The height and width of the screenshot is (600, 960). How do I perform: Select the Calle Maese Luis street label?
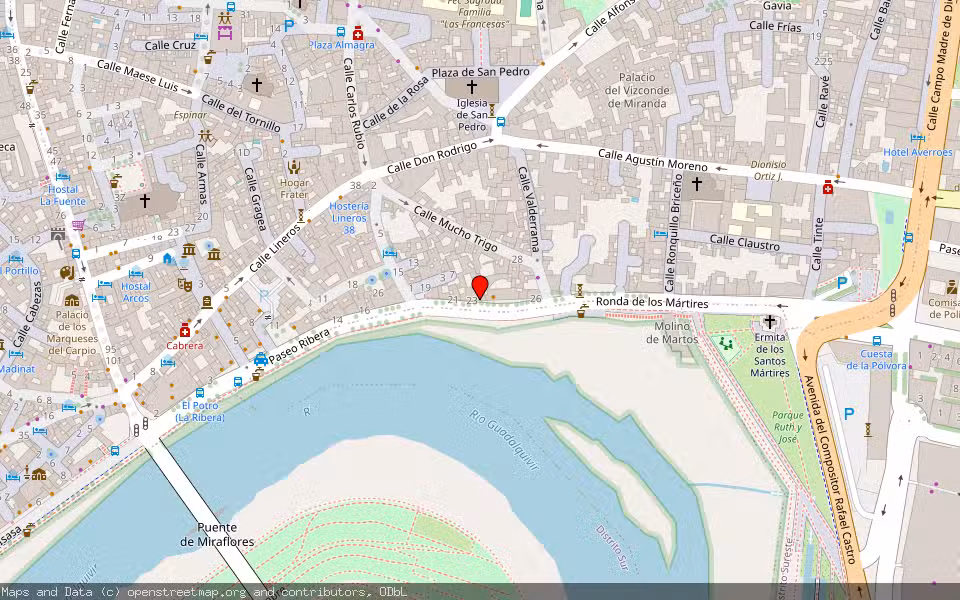coord(137,75)
